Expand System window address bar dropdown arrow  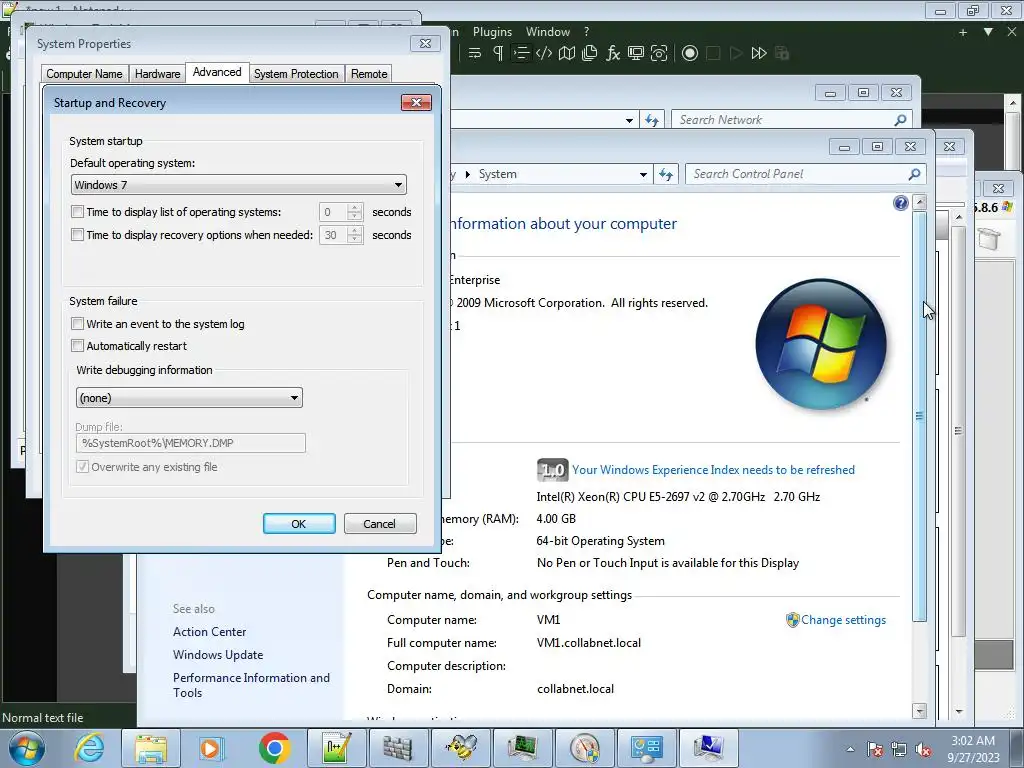pyautogui.click(x=643, y=174)
